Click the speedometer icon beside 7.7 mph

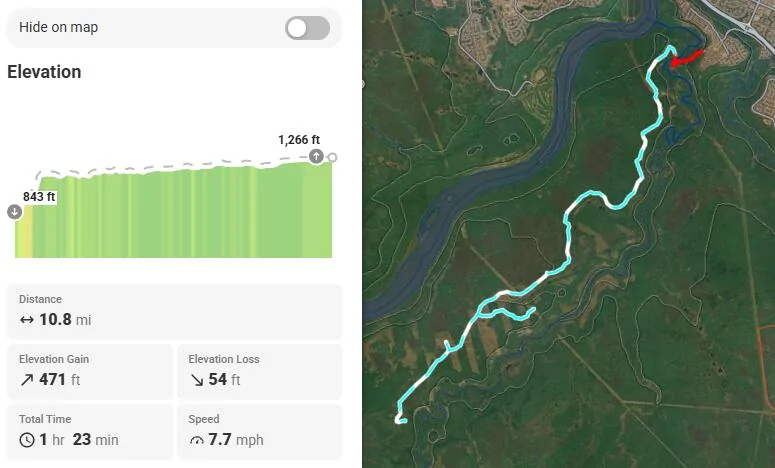pos(196,440)
